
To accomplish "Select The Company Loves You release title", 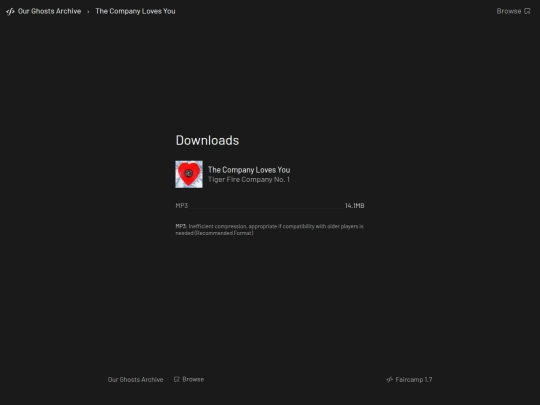I will 249,170.
